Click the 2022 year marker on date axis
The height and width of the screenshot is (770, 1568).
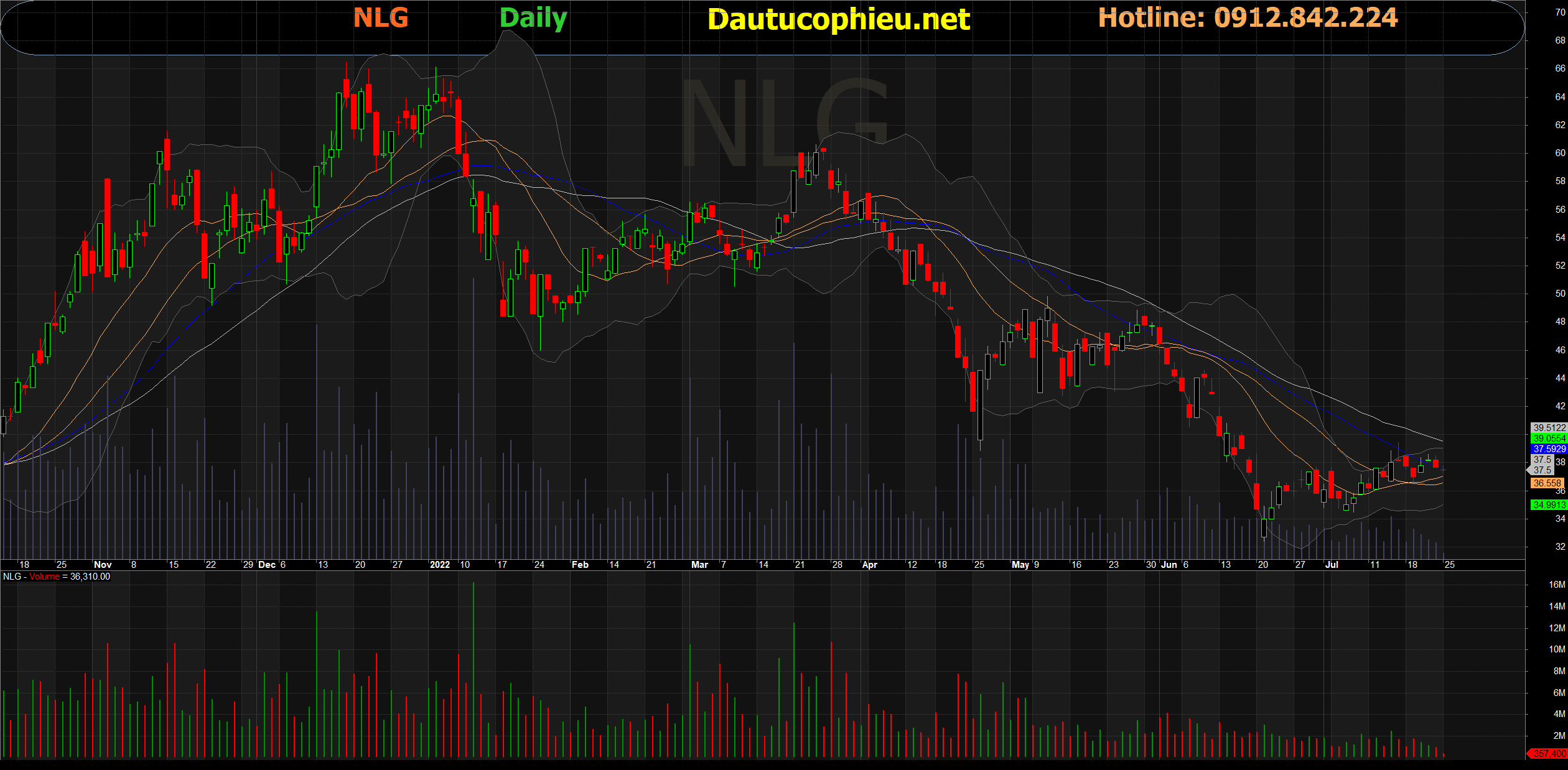pyautogui.click(x=439, y=565)
